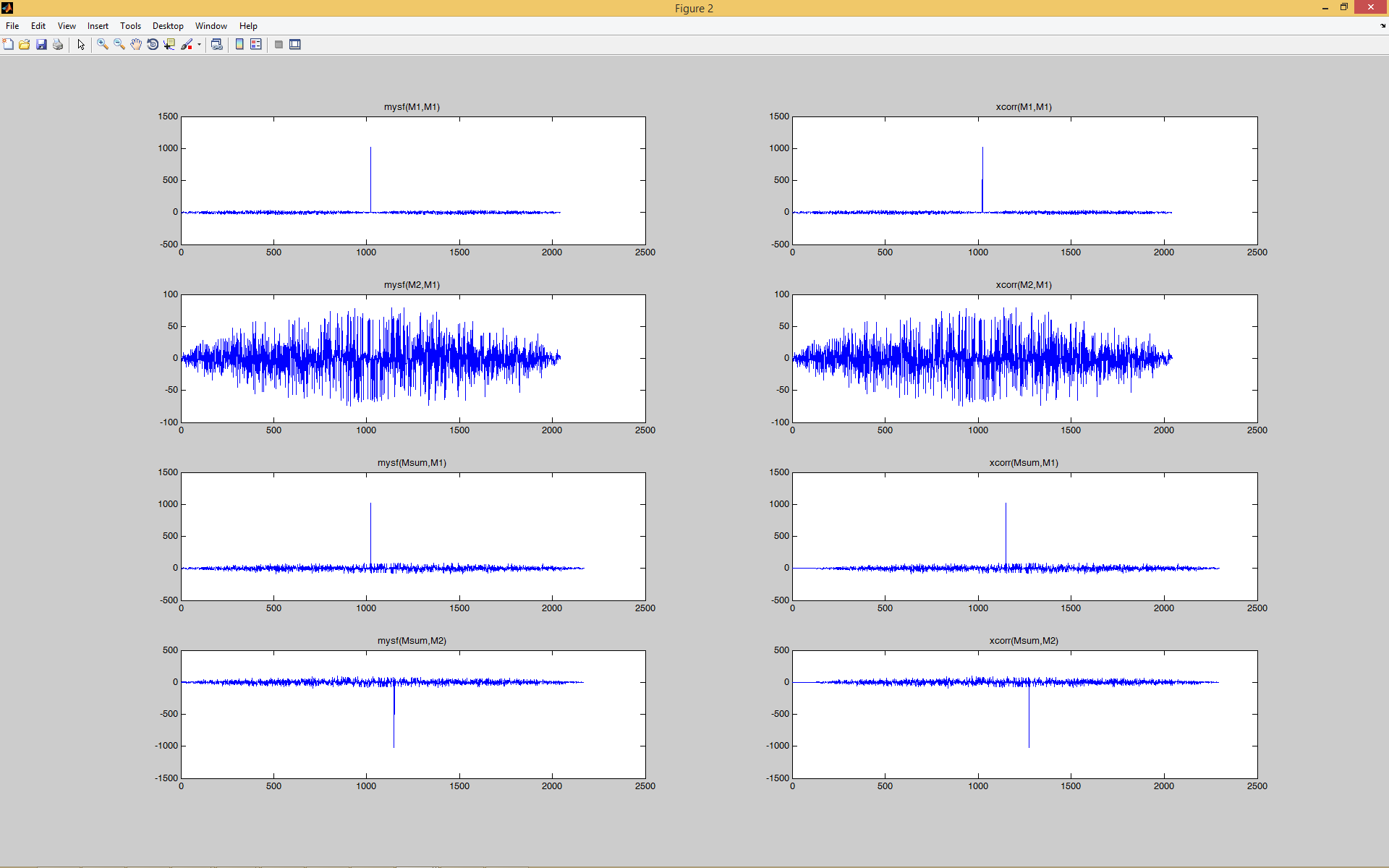The height and width of the screenshot is (868, 1389).
Task: Toggle the Brush data tool
Action: [x=187, y=45]
